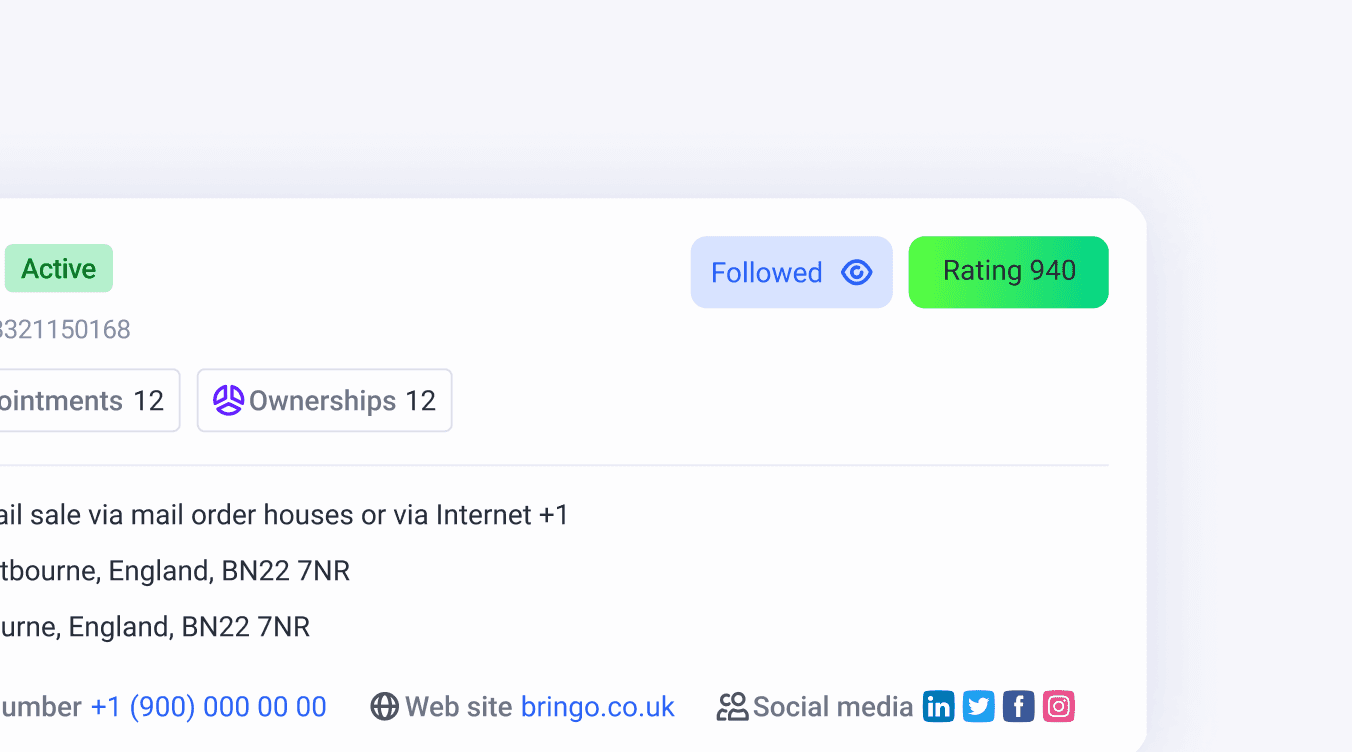Click the second BN22 7NR address line
Viewport: 1352px width, 752px height.
pos(155,627)
